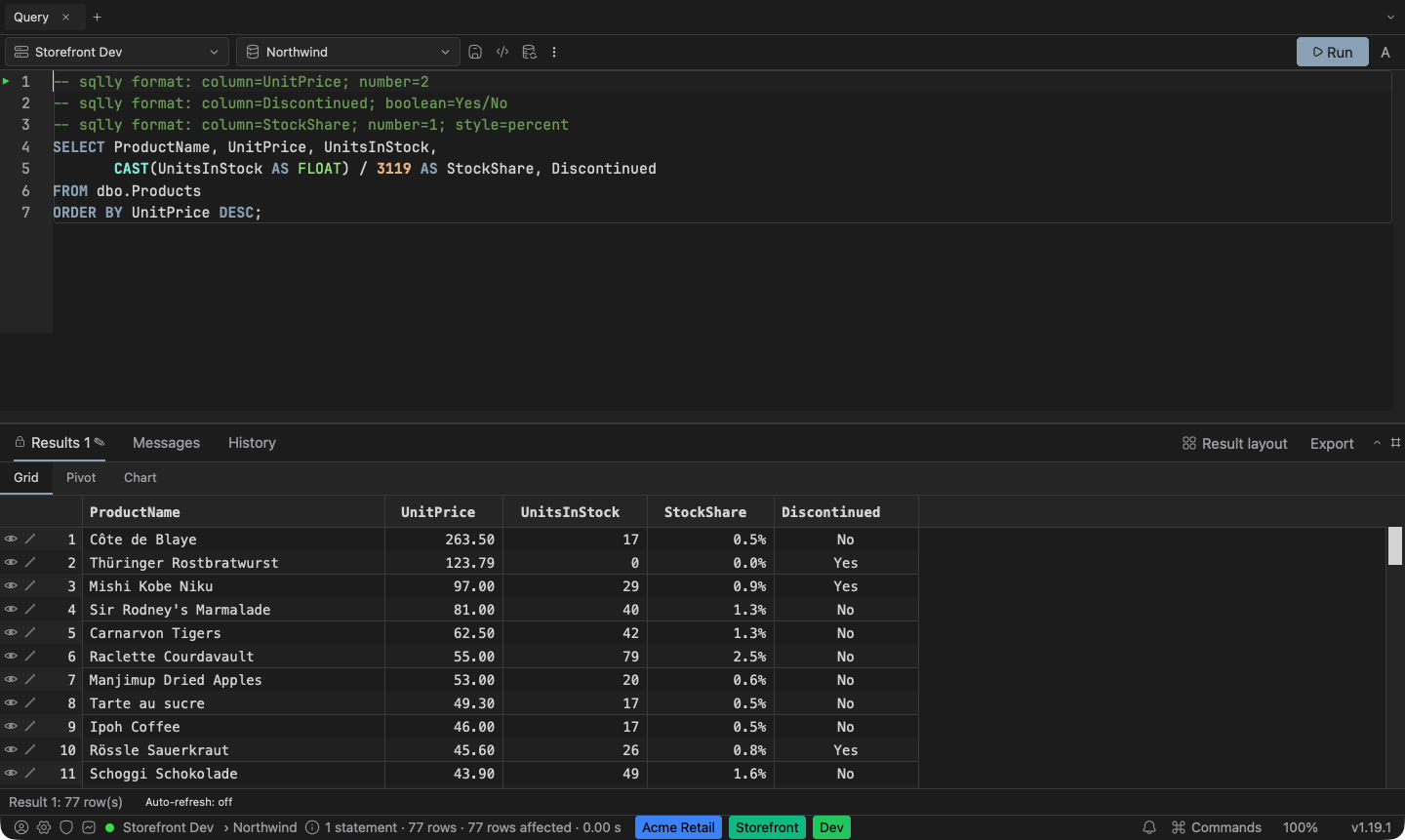Toggle eye icon for Schoggi Schokolade row
This screenshot has height=840, width=1405.
pos(11,773)
